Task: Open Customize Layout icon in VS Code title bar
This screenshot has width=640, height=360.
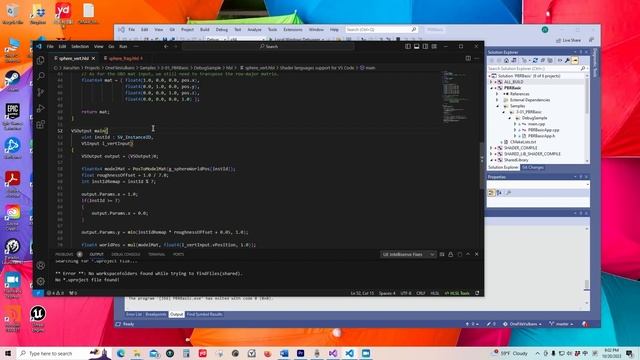Action: coord(434,47)
